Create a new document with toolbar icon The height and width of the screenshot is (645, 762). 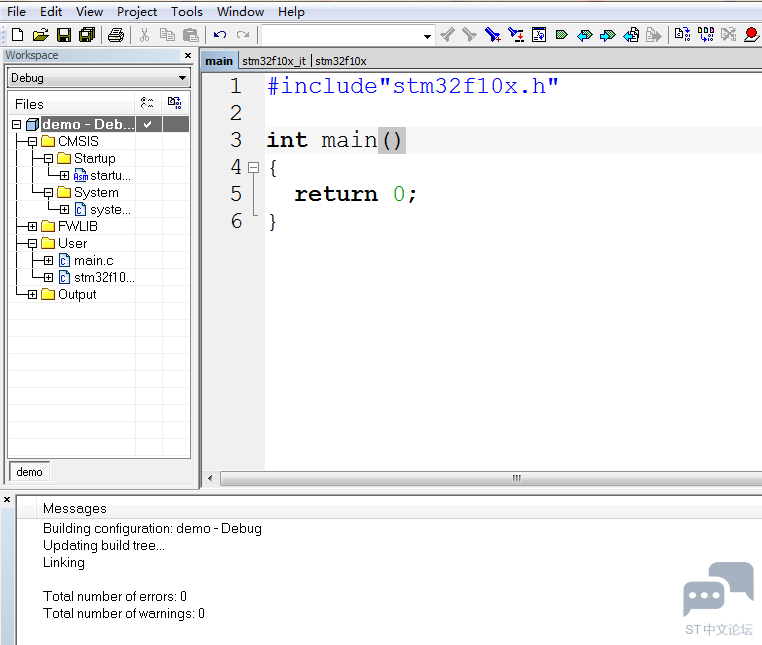click(x=17, y=35)
